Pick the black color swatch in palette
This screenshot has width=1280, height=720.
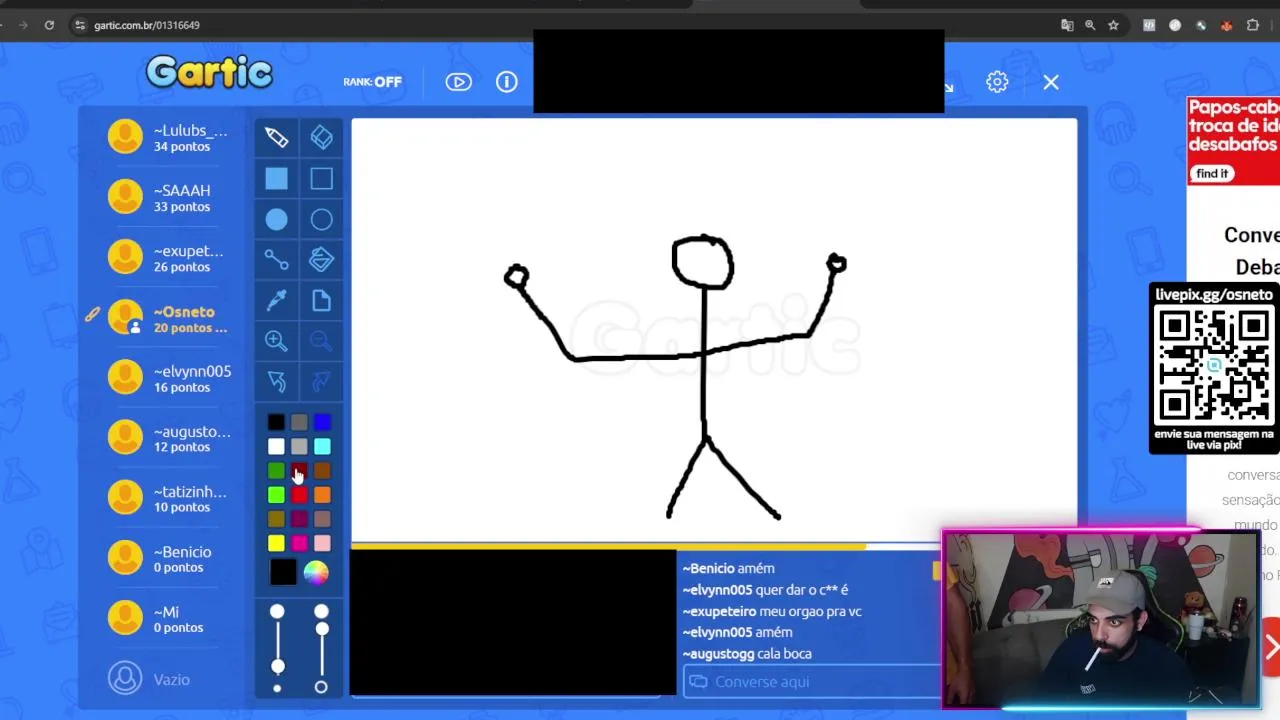[276, 423]
